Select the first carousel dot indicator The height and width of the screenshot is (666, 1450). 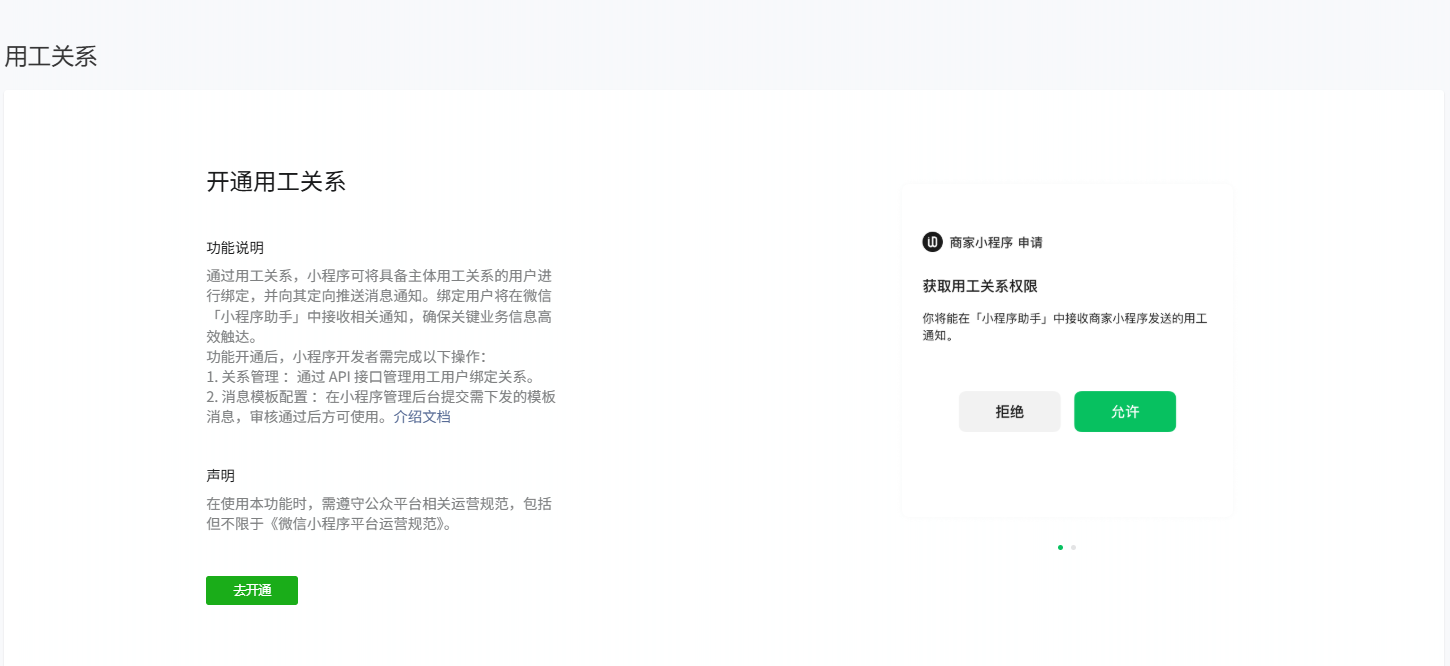point(1060,547)
